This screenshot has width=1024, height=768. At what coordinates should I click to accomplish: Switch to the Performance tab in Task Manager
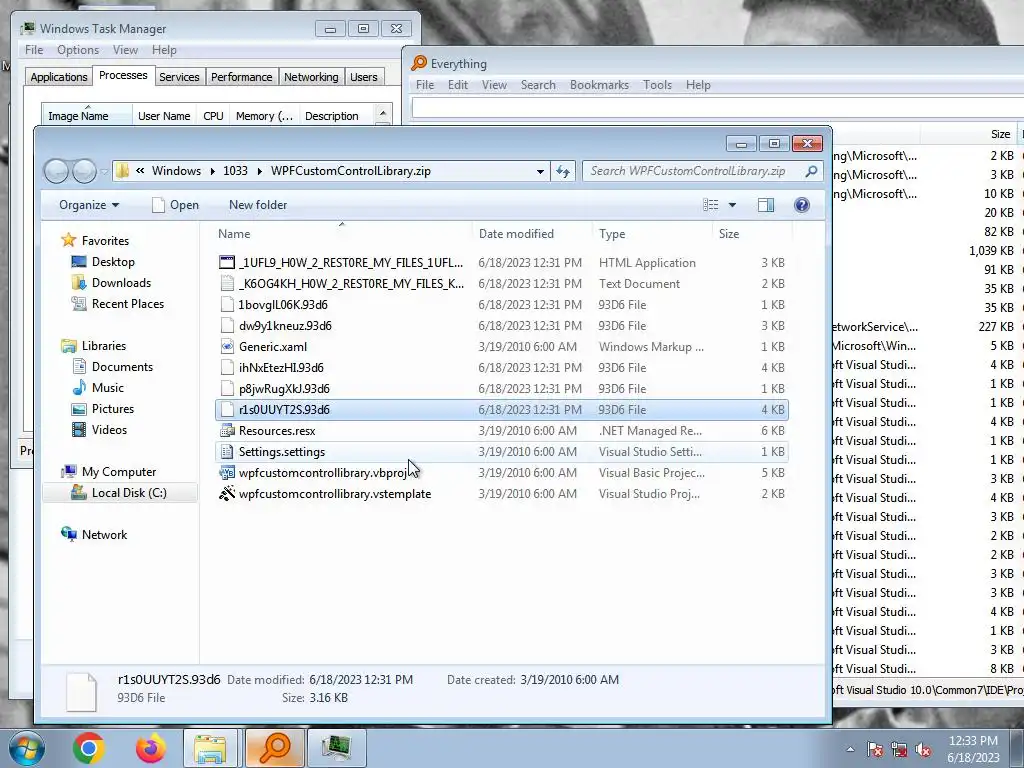(242, 77)
